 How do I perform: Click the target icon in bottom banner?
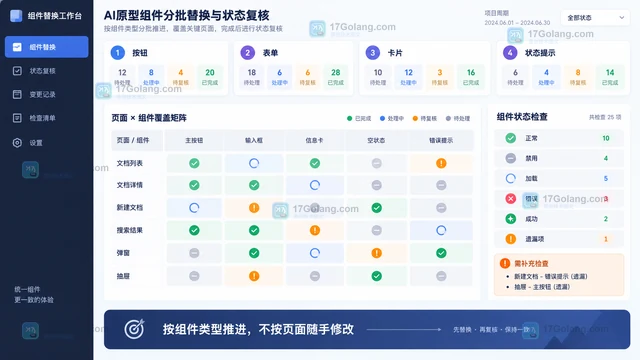point(135,329)
